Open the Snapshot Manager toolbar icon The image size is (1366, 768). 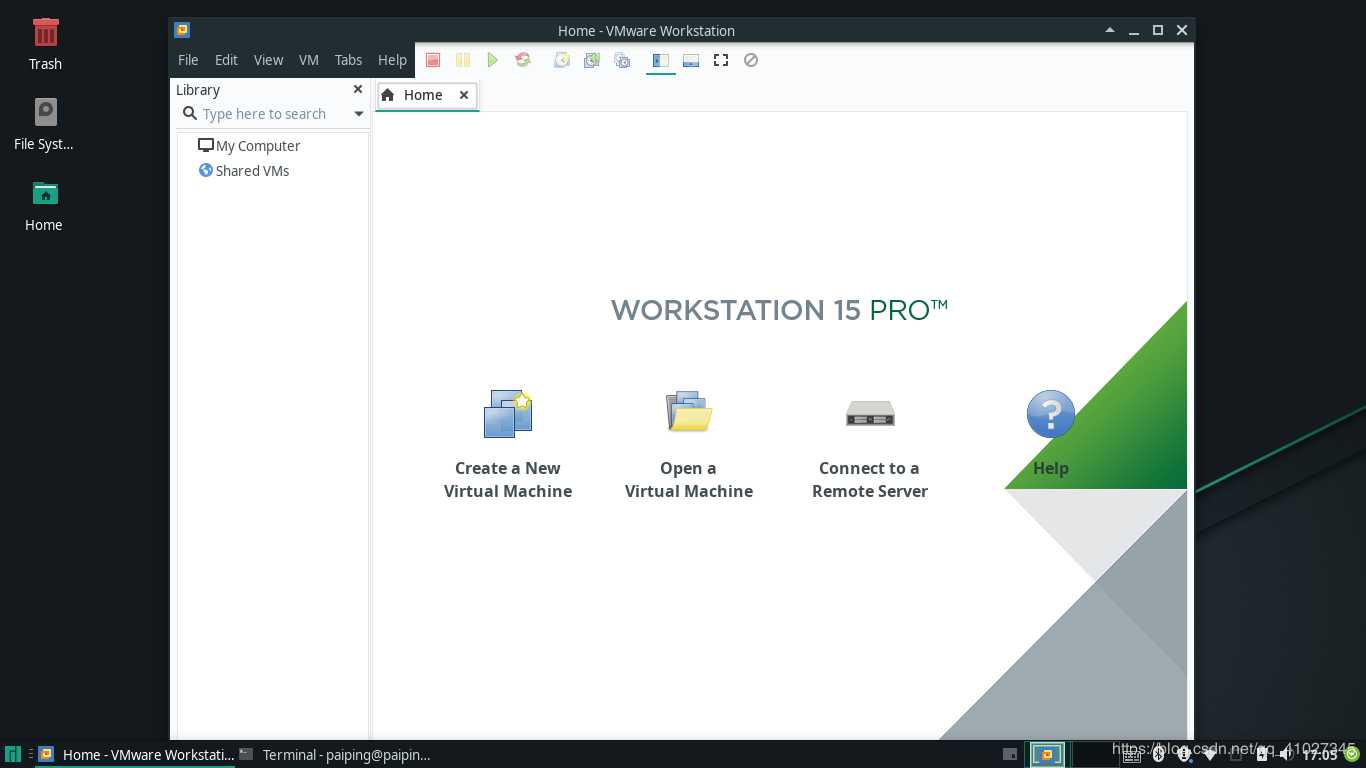pyautogui.click(x=622, y=60)
